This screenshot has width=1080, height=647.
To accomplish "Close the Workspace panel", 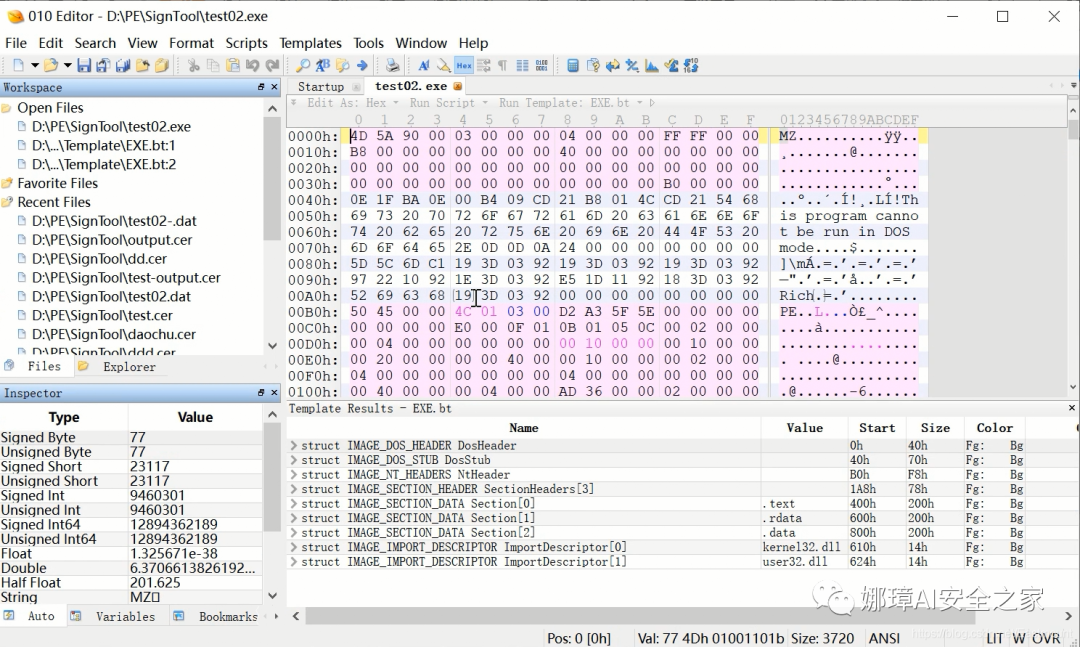I will click(x=274, y=87).
